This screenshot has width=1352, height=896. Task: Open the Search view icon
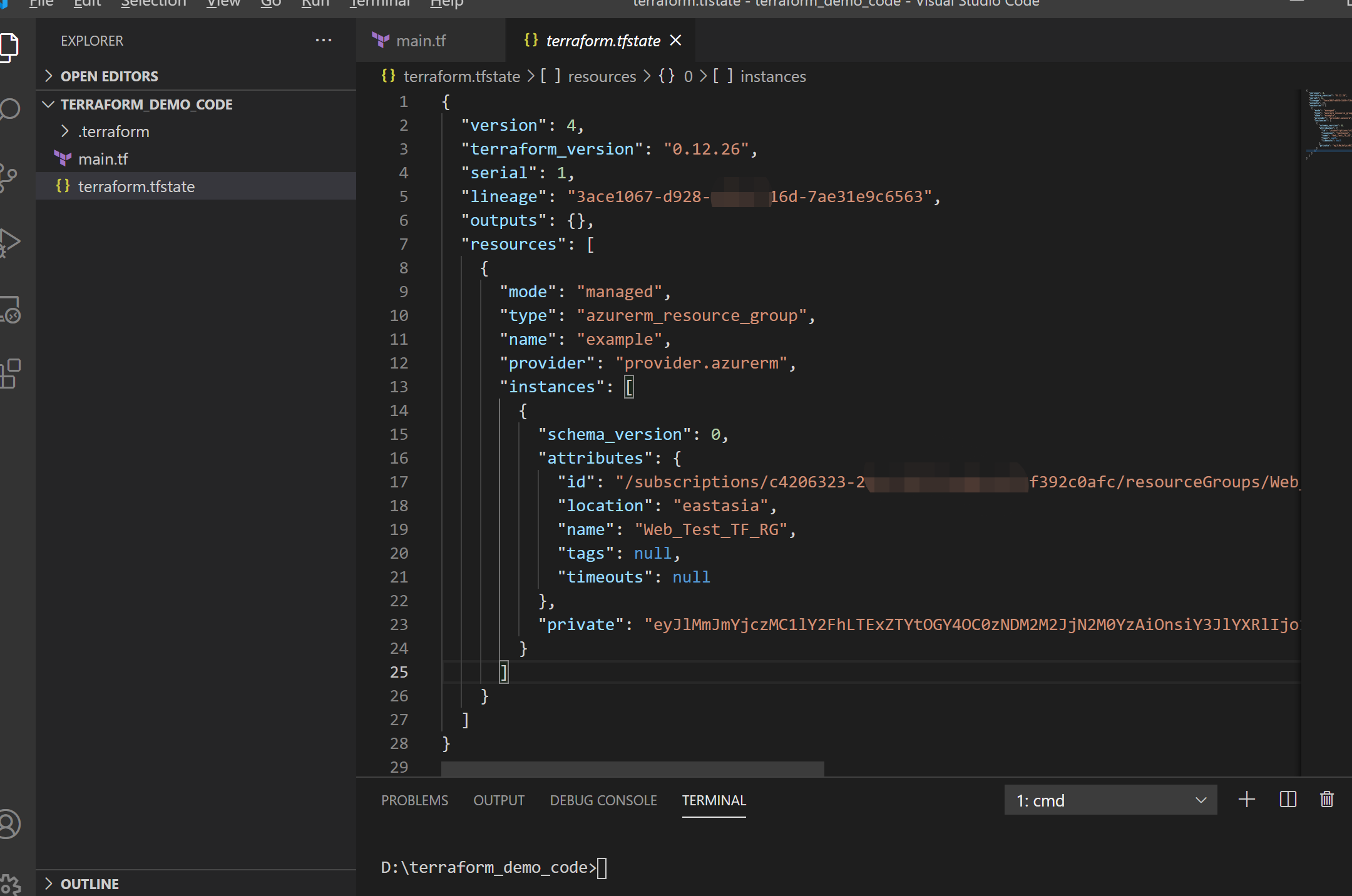pyautogui.click(x=10, y=109)
